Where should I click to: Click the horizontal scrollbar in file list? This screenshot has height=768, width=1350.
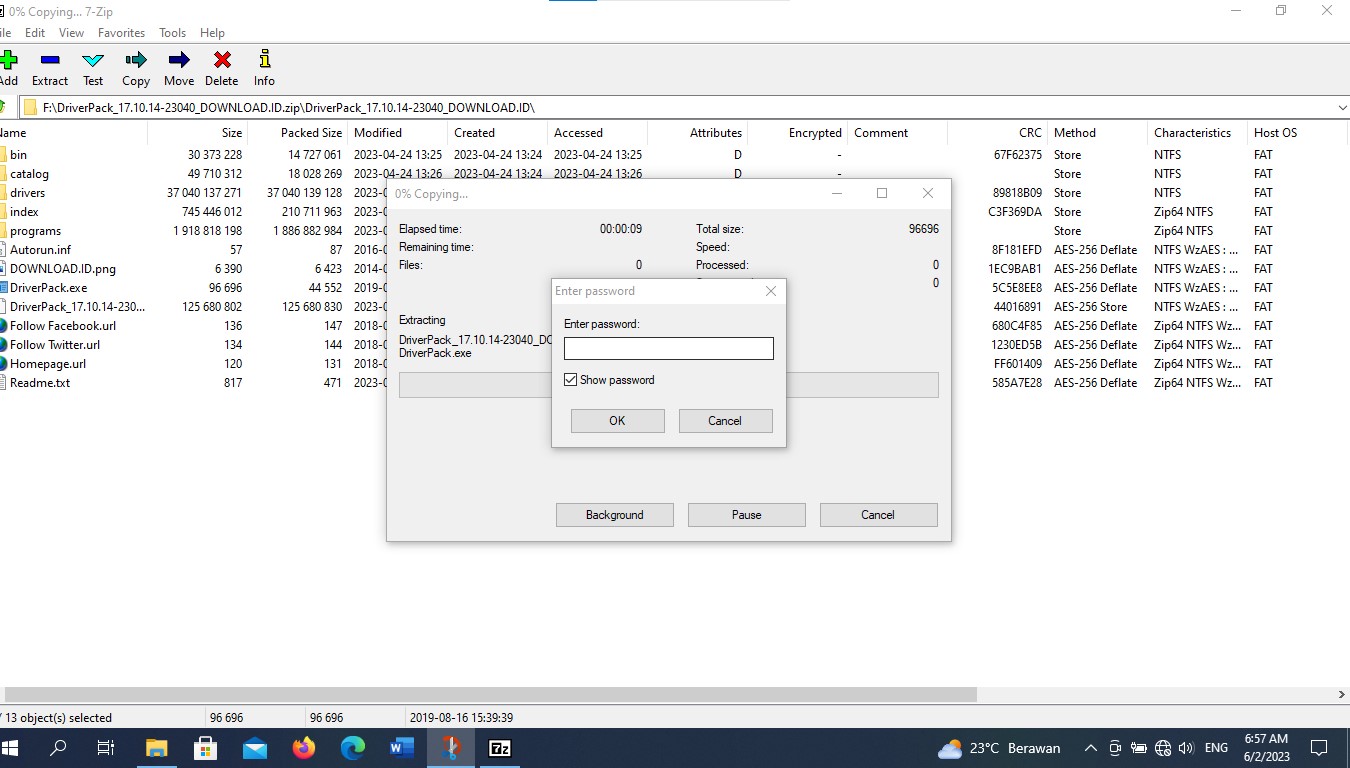pyautogui.click(x=491, y=694)
